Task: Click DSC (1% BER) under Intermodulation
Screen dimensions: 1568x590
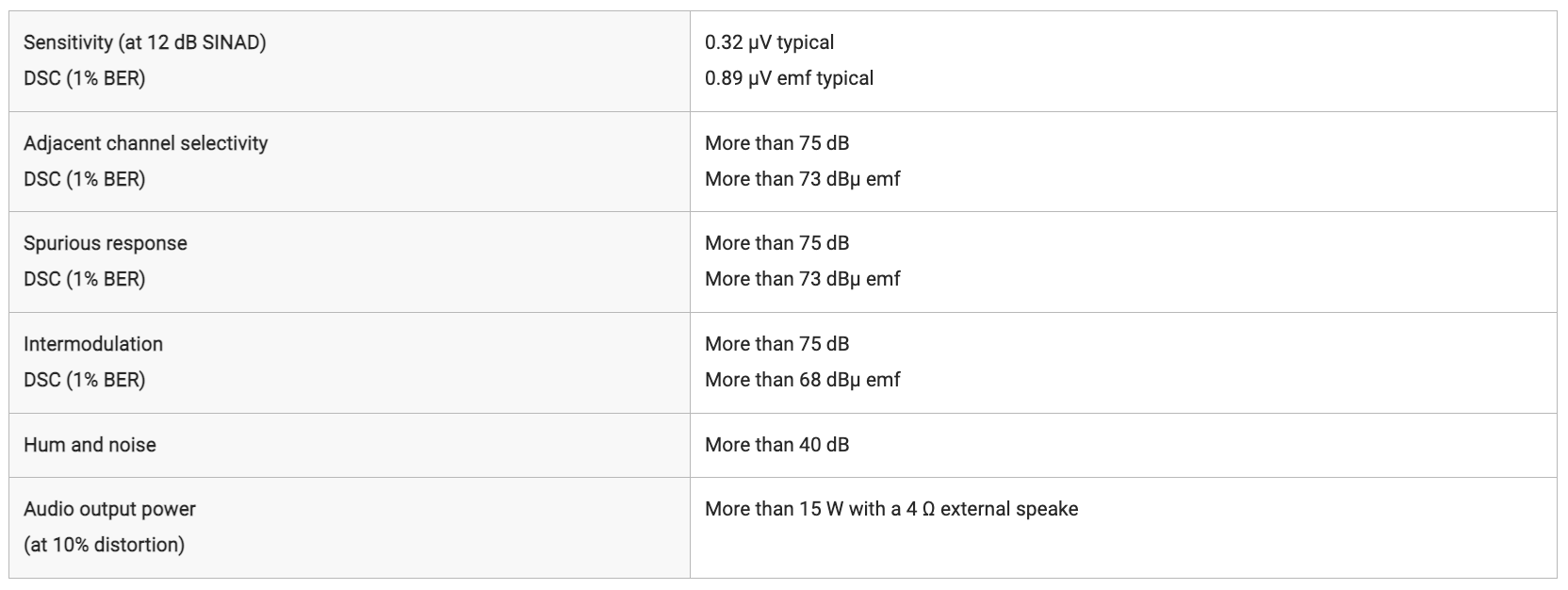Action: [x=85, y=380]
